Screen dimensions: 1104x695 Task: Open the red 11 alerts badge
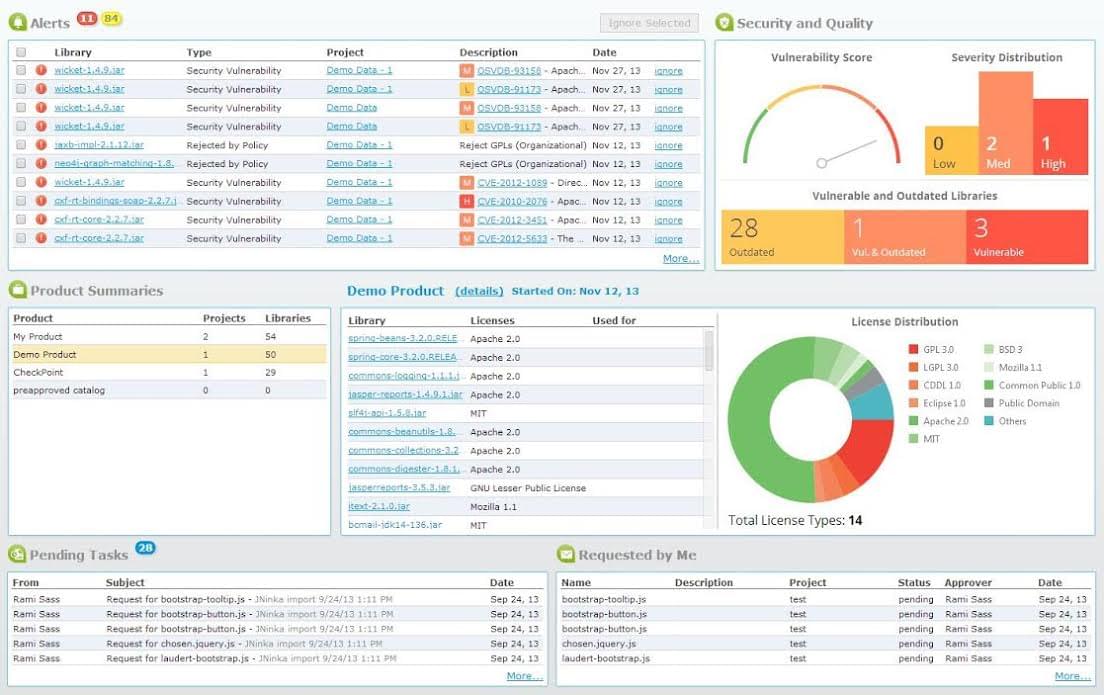pyautogui.click(x=87, y=18)
